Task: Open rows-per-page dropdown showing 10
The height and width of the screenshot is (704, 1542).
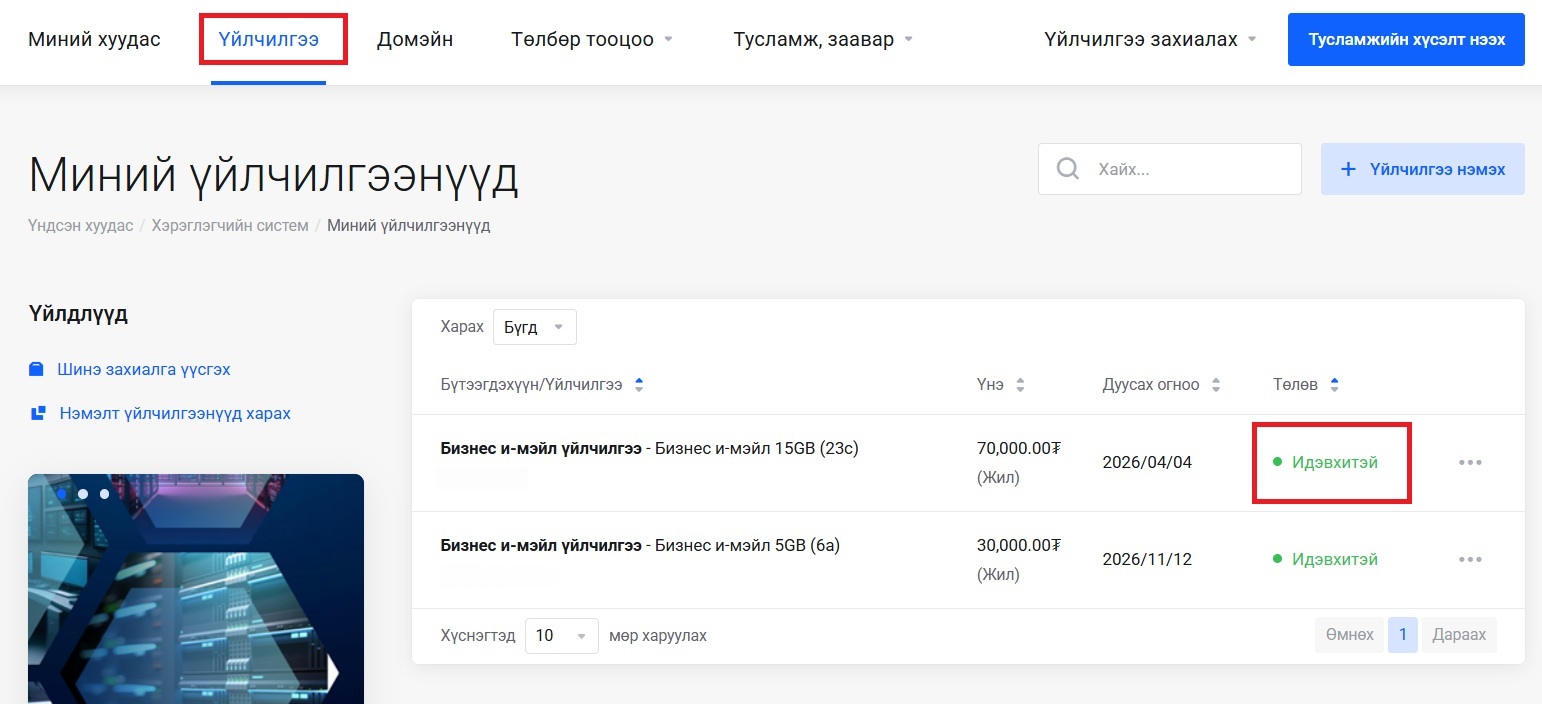Action: [561, 636]
